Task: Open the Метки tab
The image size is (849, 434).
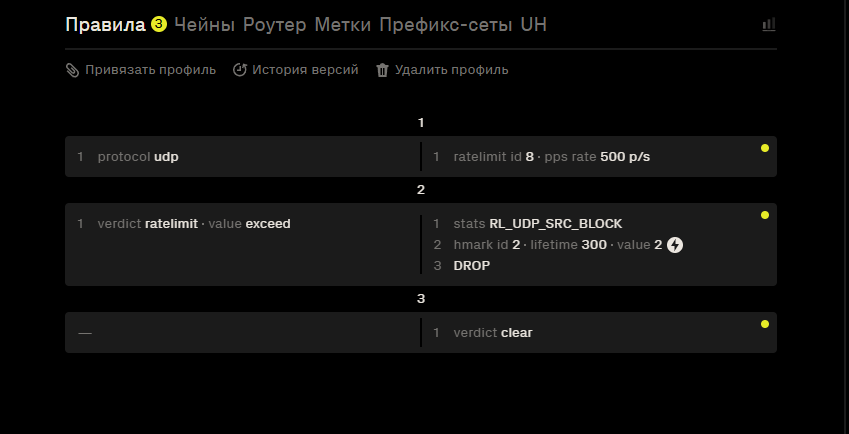Action: point(343,25)
